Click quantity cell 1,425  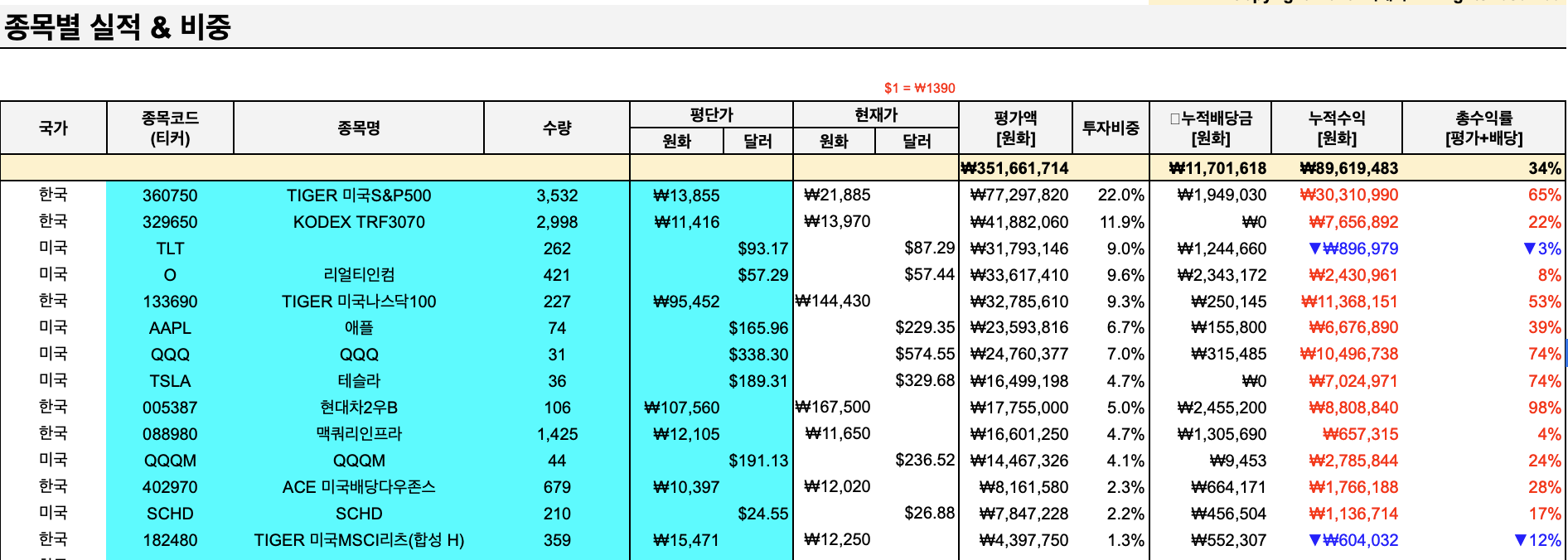coord(557,434)
